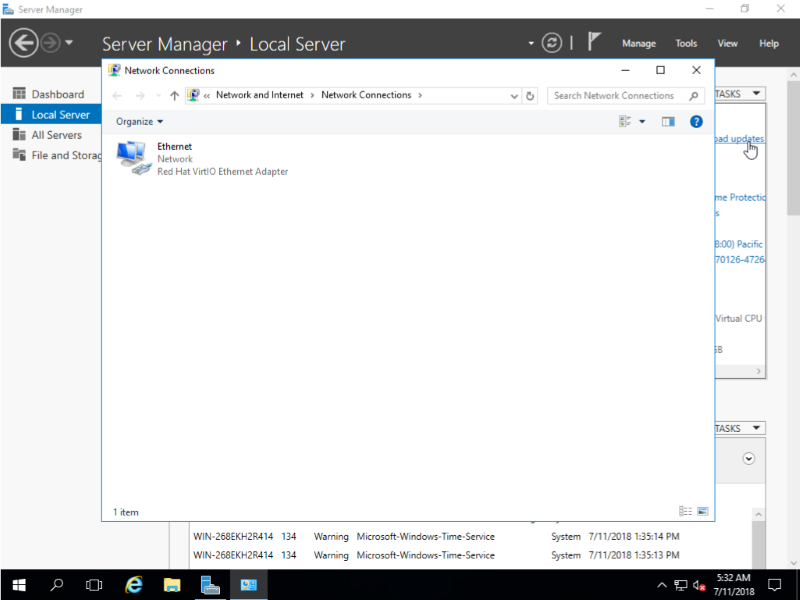The width and height of the screenshot is (800, 600).
Task: Open File Explorer from the taskbar
Action: (x=172, y=585)
